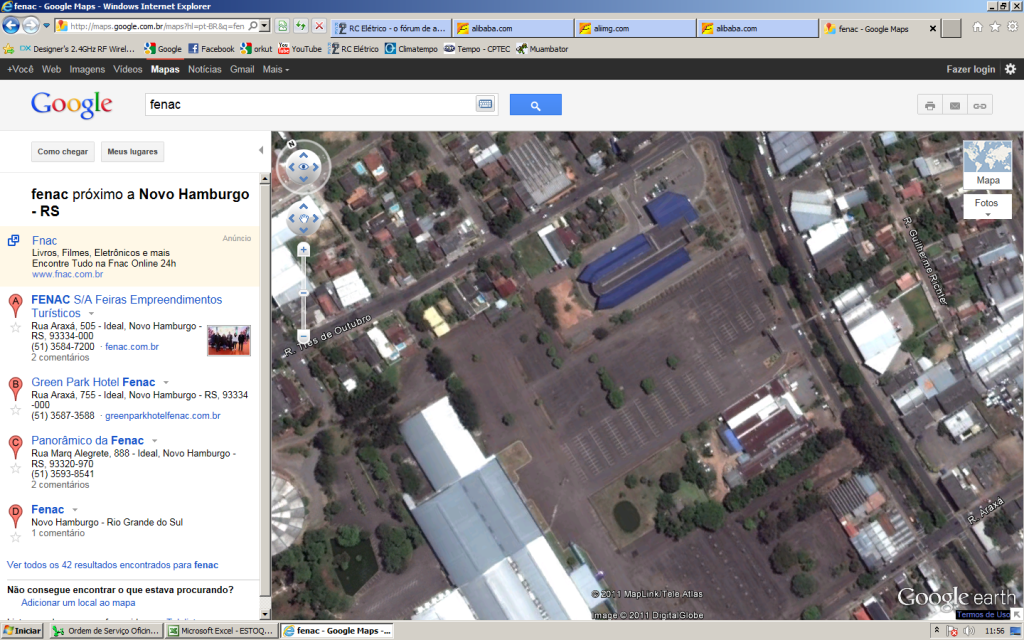1024x640 pixels.
Task: Stop loading with the red X
Action: [319, 26]
